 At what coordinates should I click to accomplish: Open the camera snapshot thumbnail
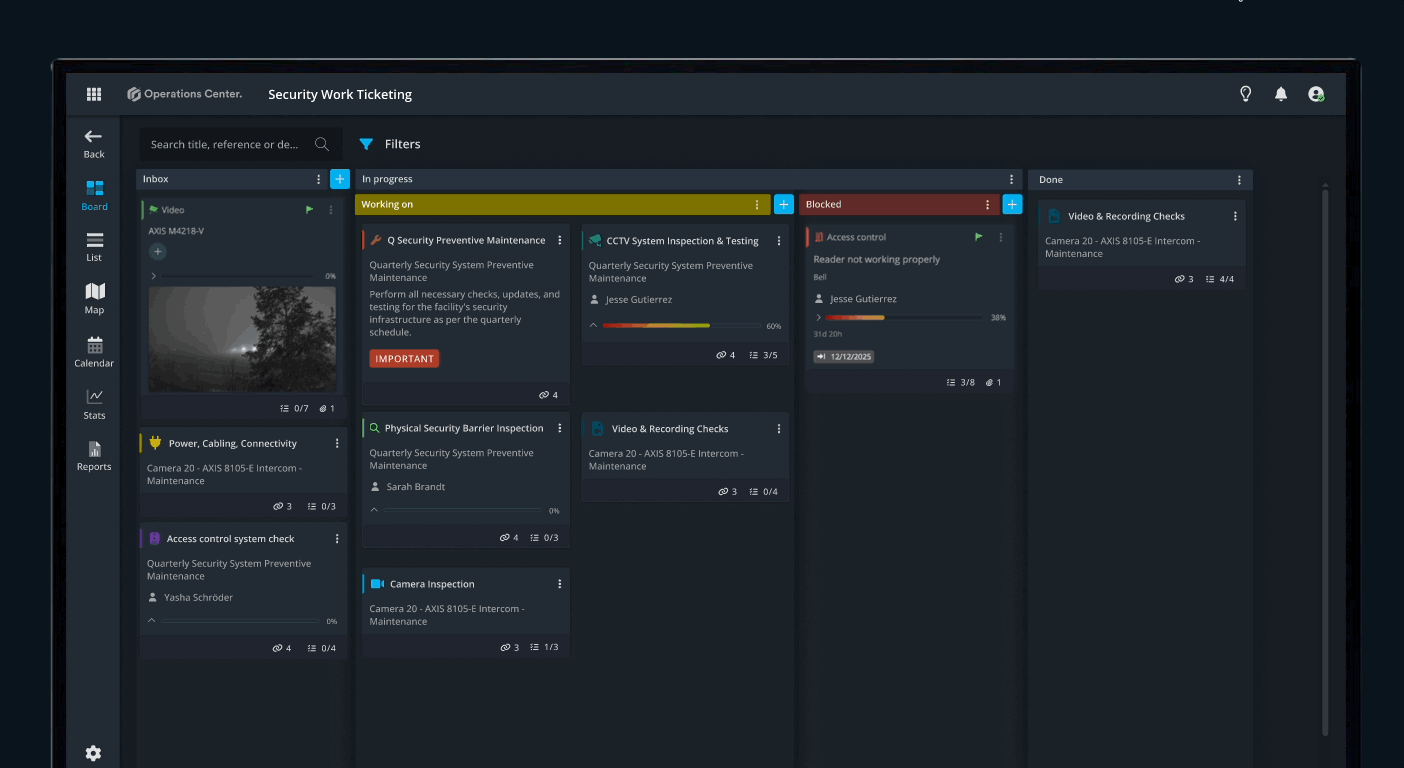(242, 340)
